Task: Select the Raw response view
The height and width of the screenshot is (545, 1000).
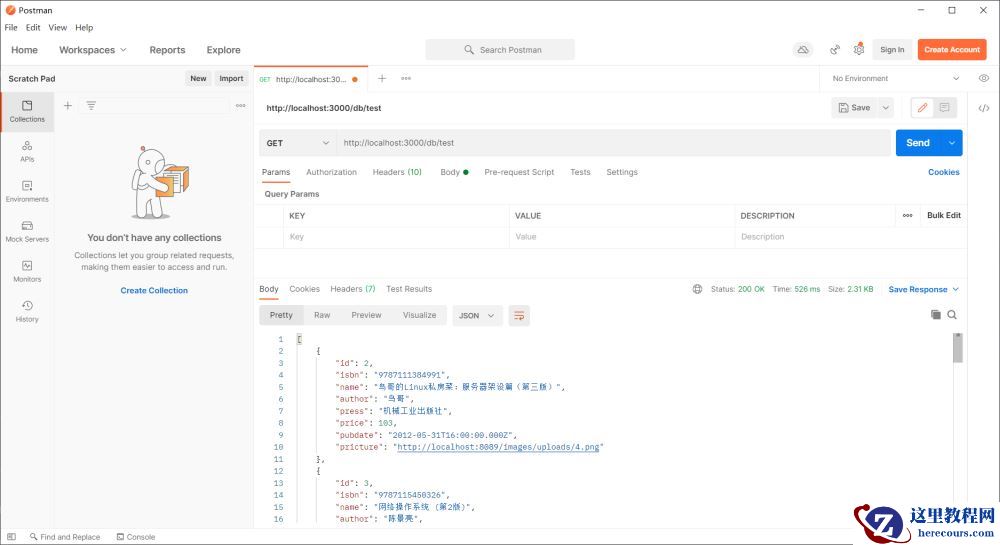Action: tap(322, 315)
